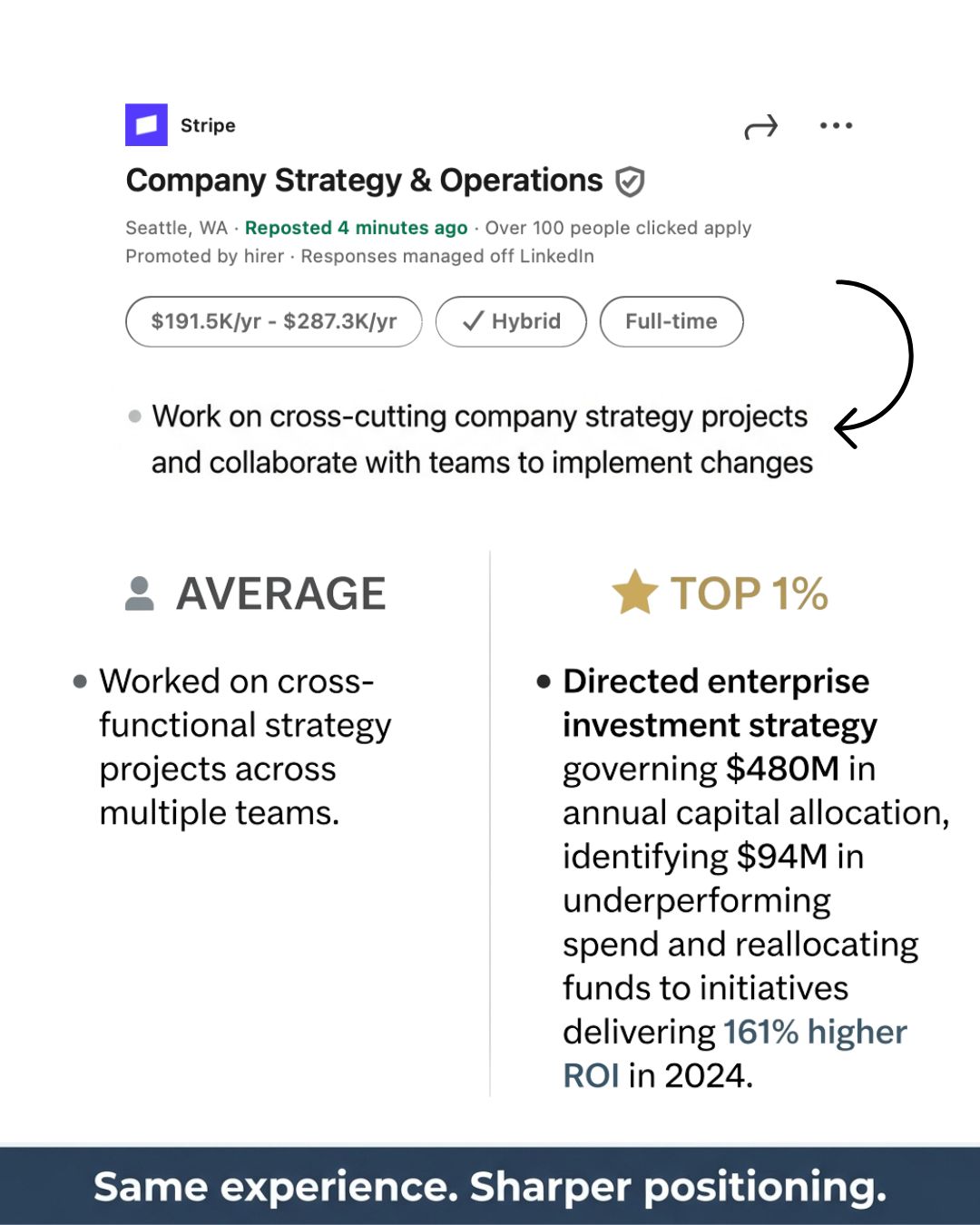Click the 'Same experience. Sharper positioning.' banner
This screenshot has height=1225, width=980.
(x=490, y=1186)
